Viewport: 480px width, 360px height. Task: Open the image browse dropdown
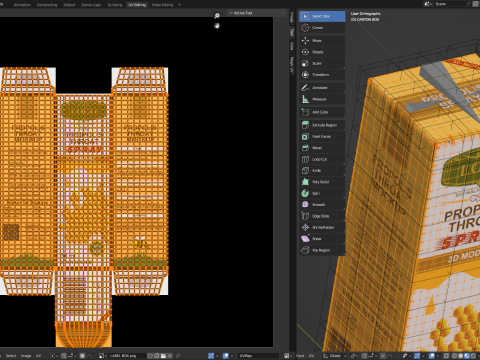[102, 356]
